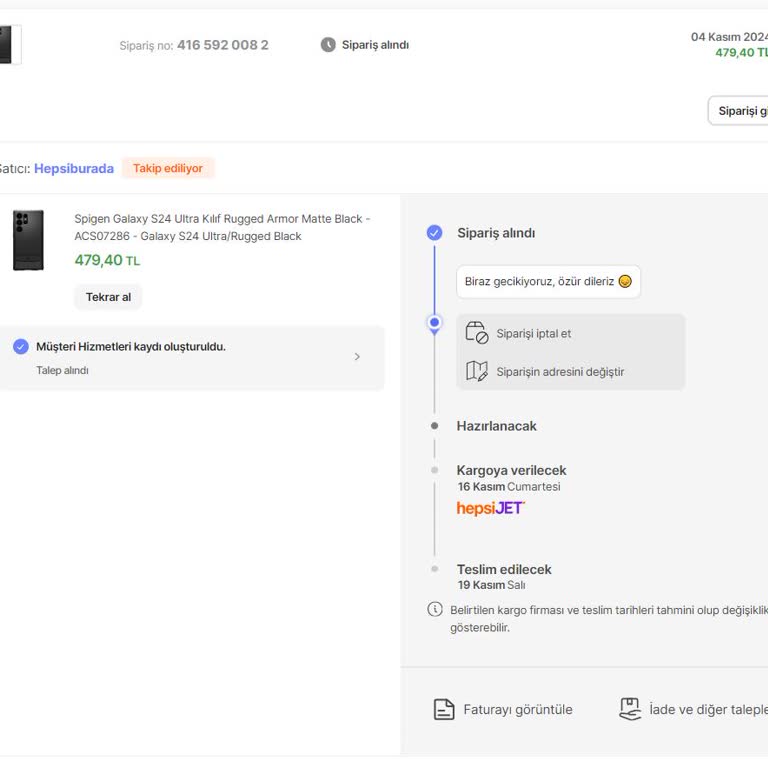This screenshot has height=768, width=768.
Task: Click the map icon for address change
Action: [x=477, y=372]
